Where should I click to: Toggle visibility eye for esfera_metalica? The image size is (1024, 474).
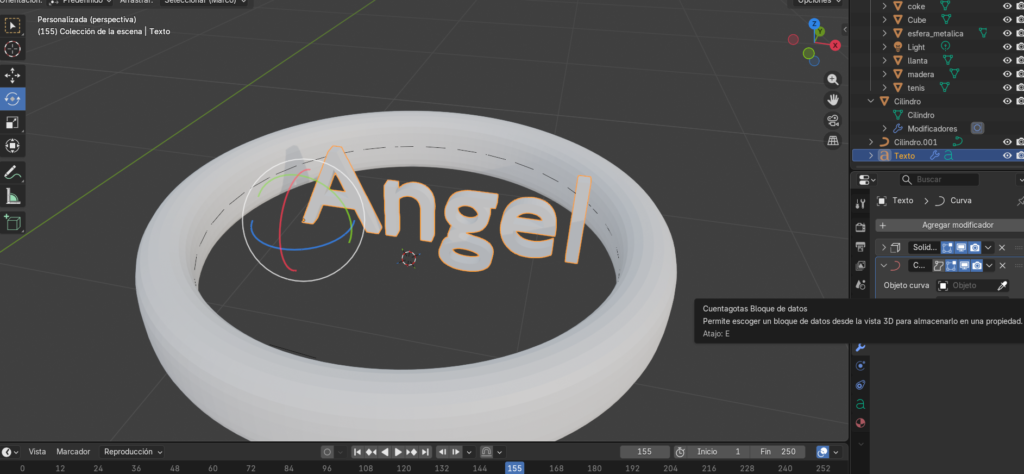1006,33
